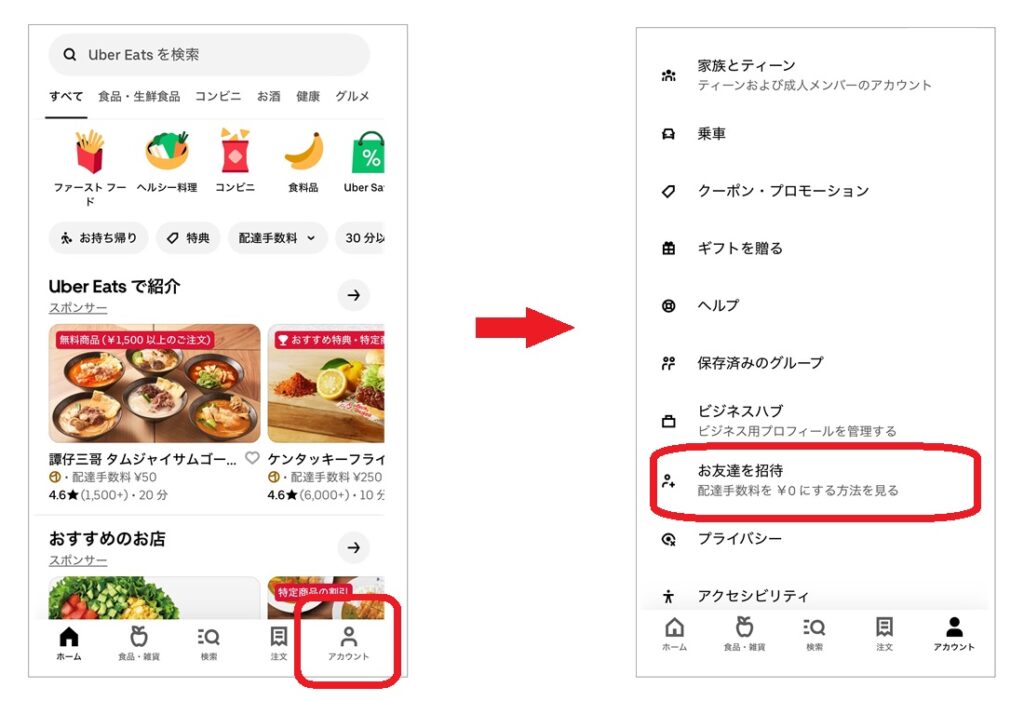The image size is (1024, 701).
Task: Open the アカウント tab in left screen
Action: [x=348, y=644]
